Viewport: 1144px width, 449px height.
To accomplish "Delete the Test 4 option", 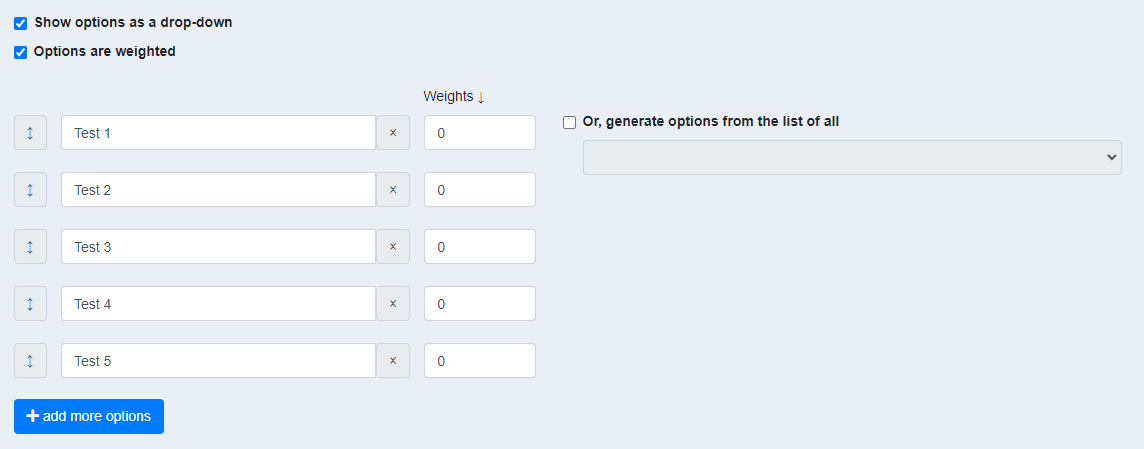I will tap(392, 304).
